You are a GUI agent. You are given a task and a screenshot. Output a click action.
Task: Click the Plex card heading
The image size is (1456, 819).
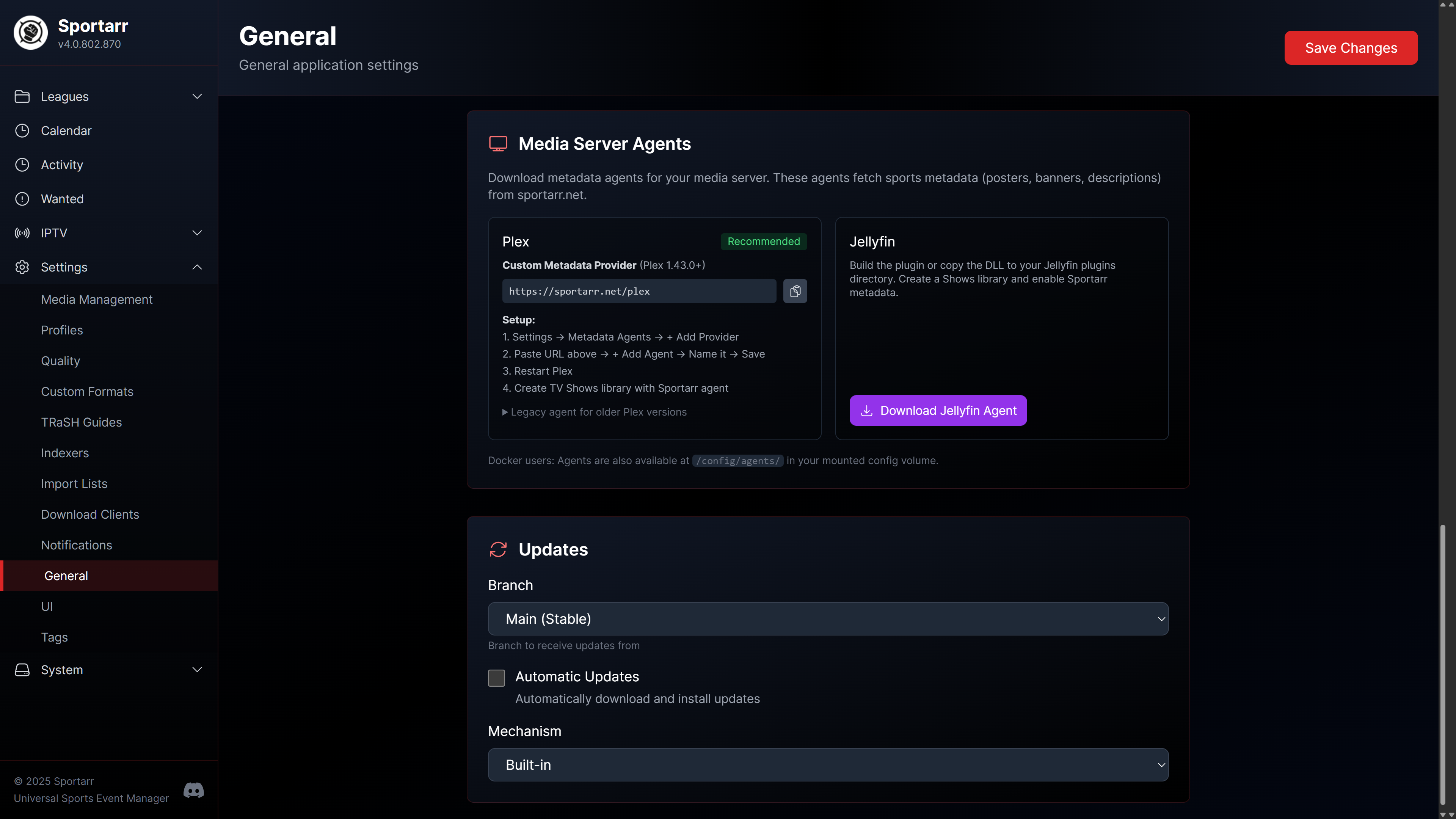(516, 242)
